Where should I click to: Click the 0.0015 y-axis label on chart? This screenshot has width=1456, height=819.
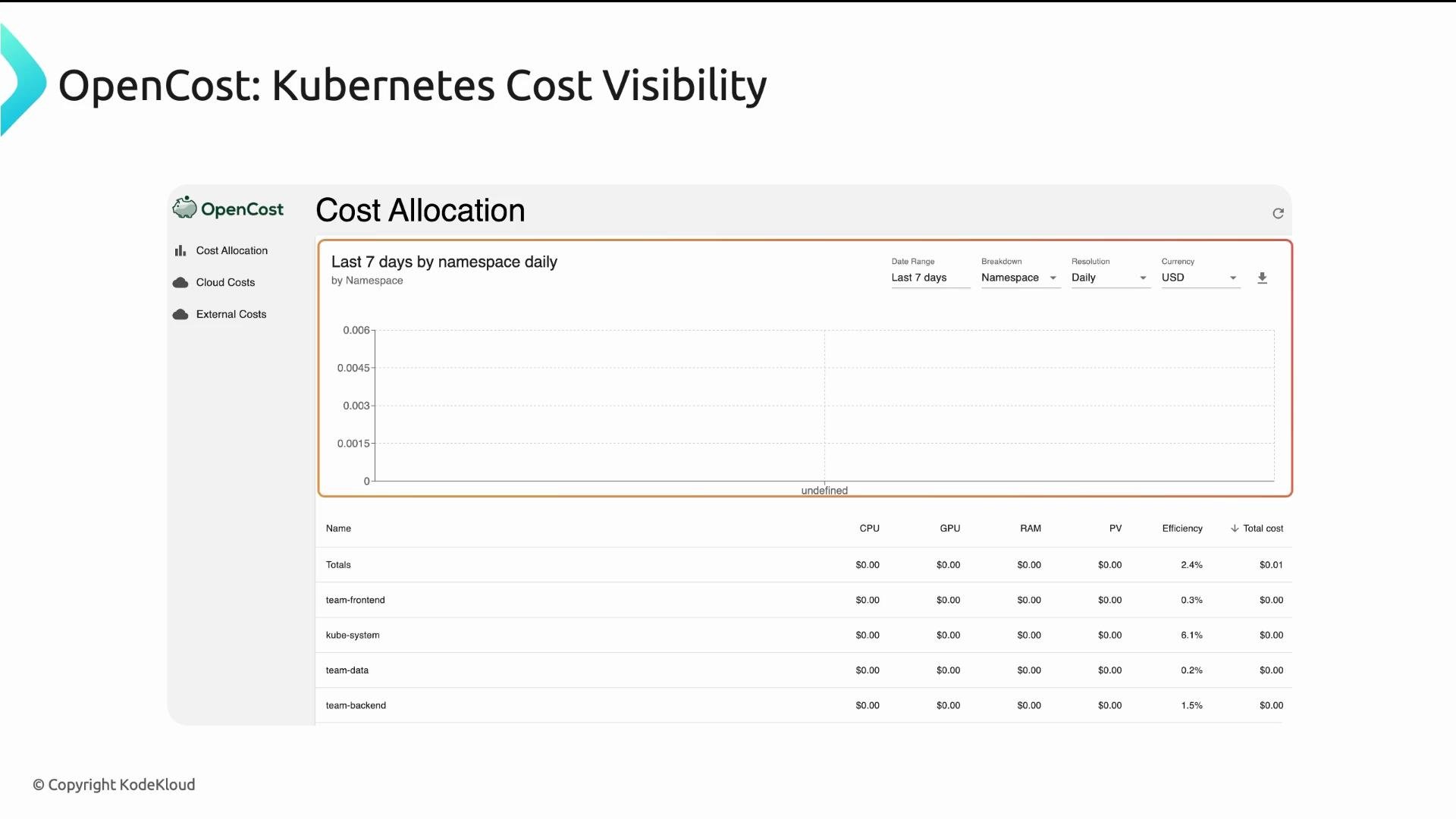pos(353,444)
